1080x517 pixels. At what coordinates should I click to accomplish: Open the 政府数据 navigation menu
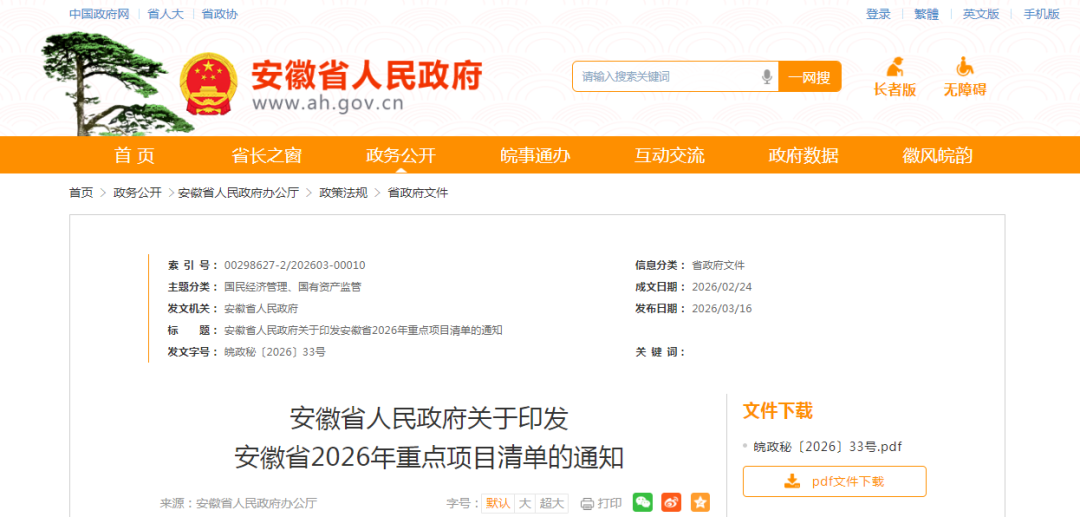click(803, 155)
